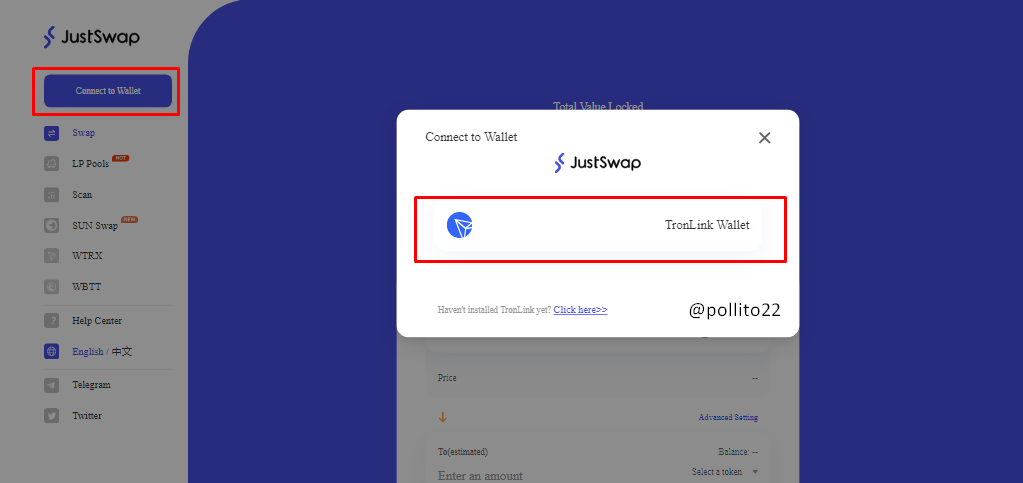
Task: Click the orange swap direction arrow
Action: tap(443, 418)
